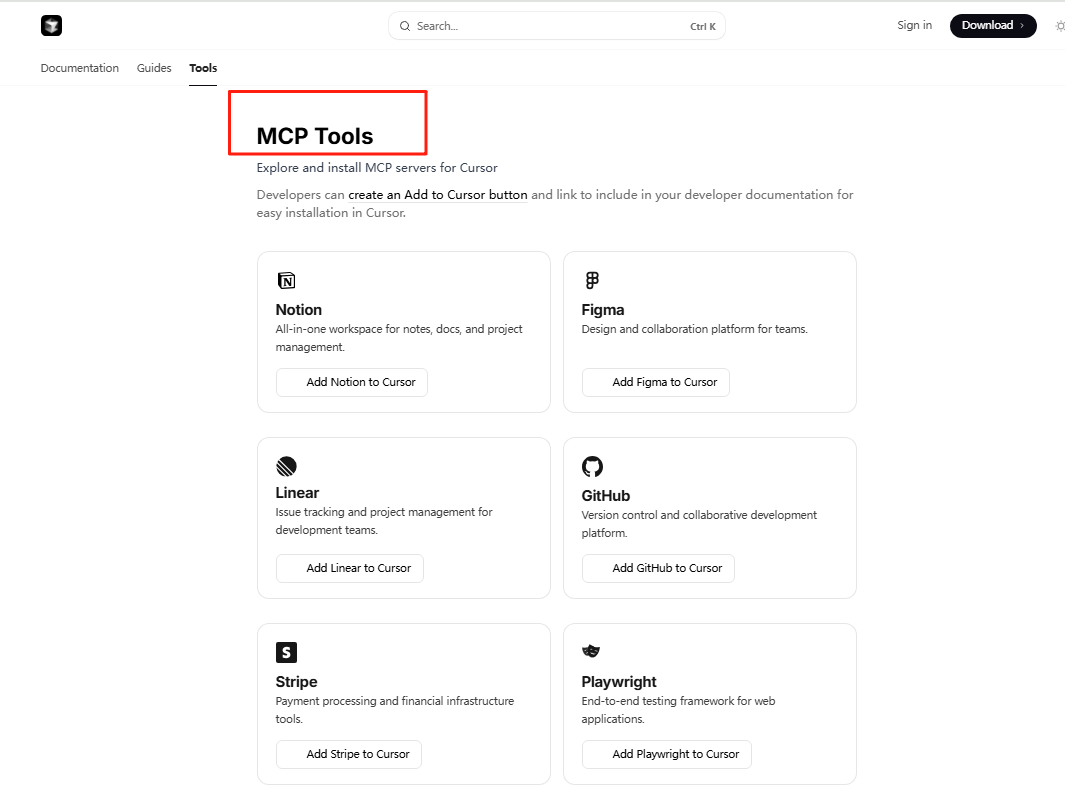Viewport: 1065px width, 798px height.
Task: Open 'create an Add to Cursor button' link
Action: [x=438, y=195]
